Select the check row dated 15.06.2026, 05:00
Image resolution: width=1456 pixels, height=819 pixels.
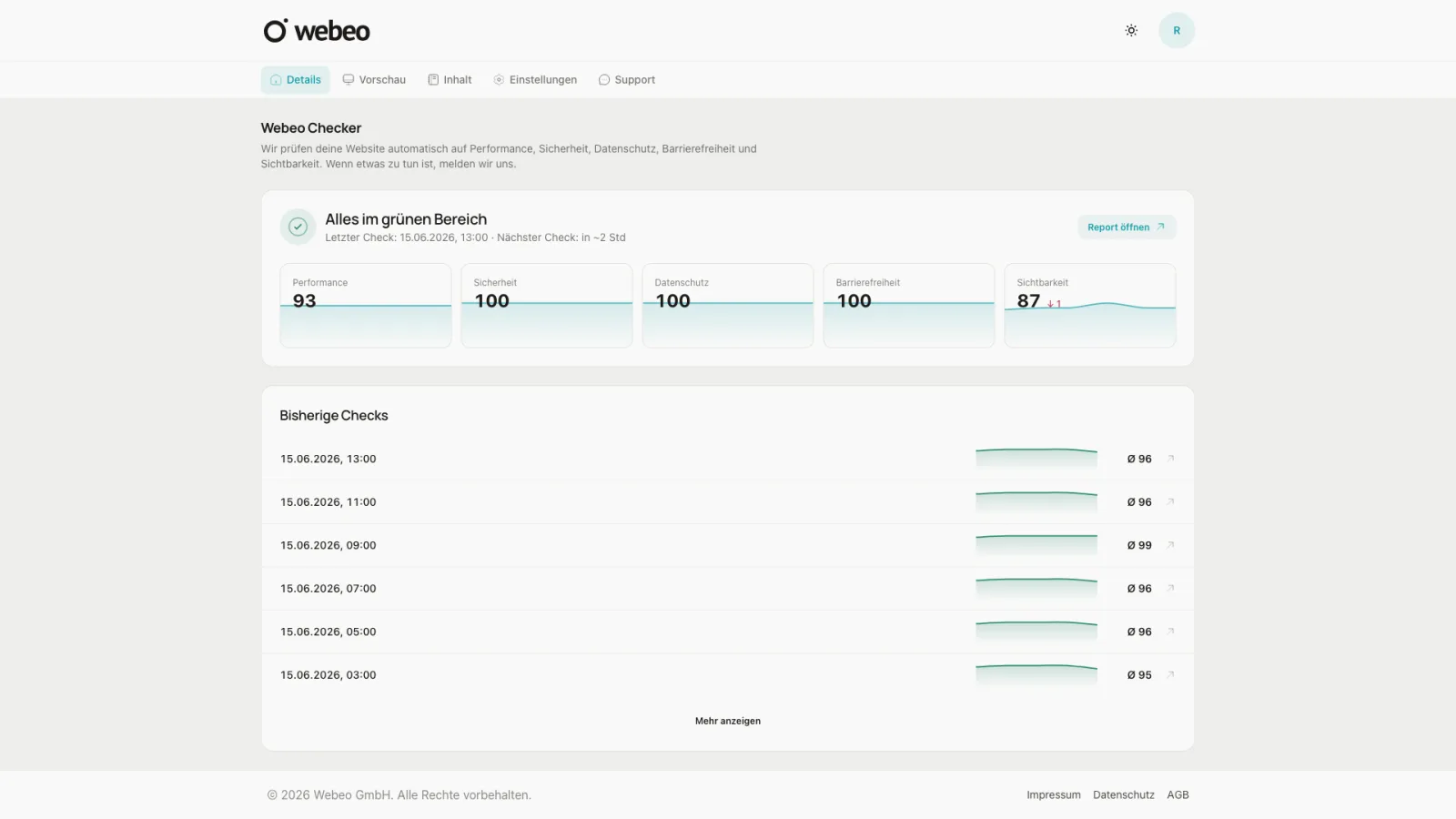click(728, 632)
